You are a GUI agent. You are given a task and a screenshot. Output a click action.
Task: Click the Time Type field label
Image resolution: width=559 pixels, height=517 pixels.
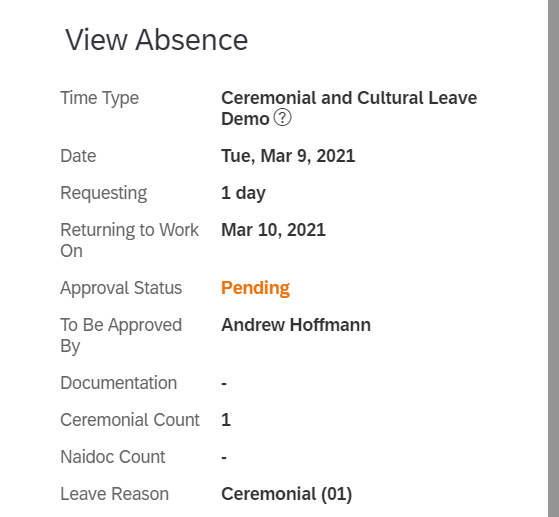pos(99,98)
